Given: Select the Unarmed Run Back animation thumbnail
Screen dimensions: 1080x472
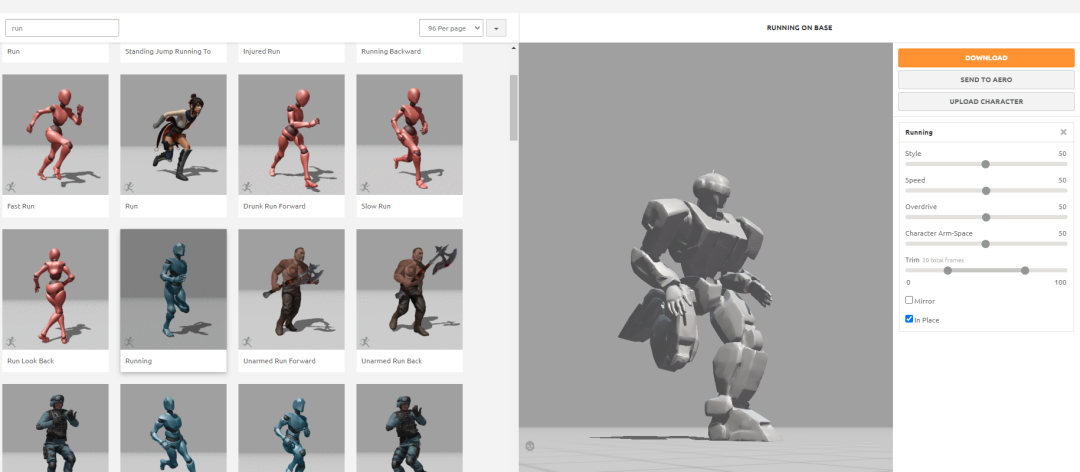Looking at the screenshot, I should coord(409,290).
